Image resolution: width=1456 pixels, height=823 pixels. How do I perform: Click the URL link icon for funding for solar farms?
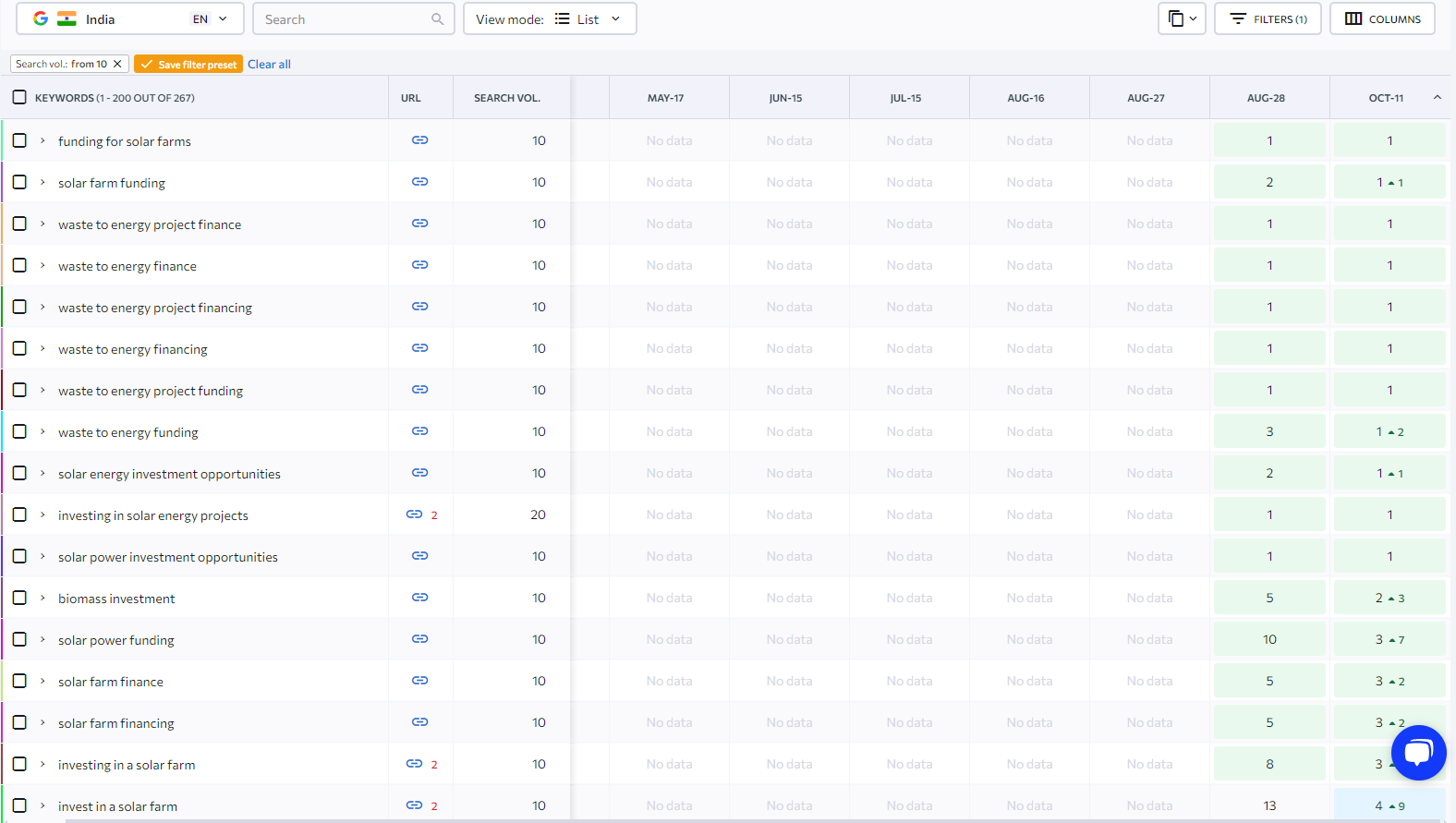pos(419,140)
